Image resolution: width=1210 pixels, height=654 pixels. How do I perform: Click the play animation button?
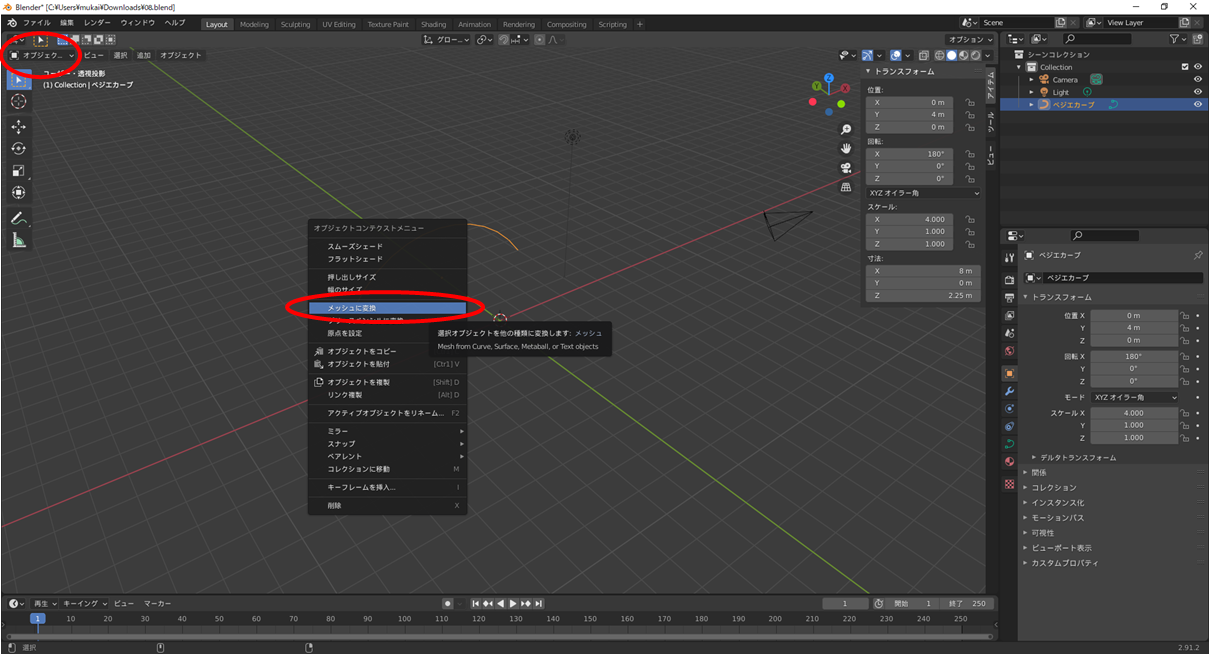tap(513, 603)
